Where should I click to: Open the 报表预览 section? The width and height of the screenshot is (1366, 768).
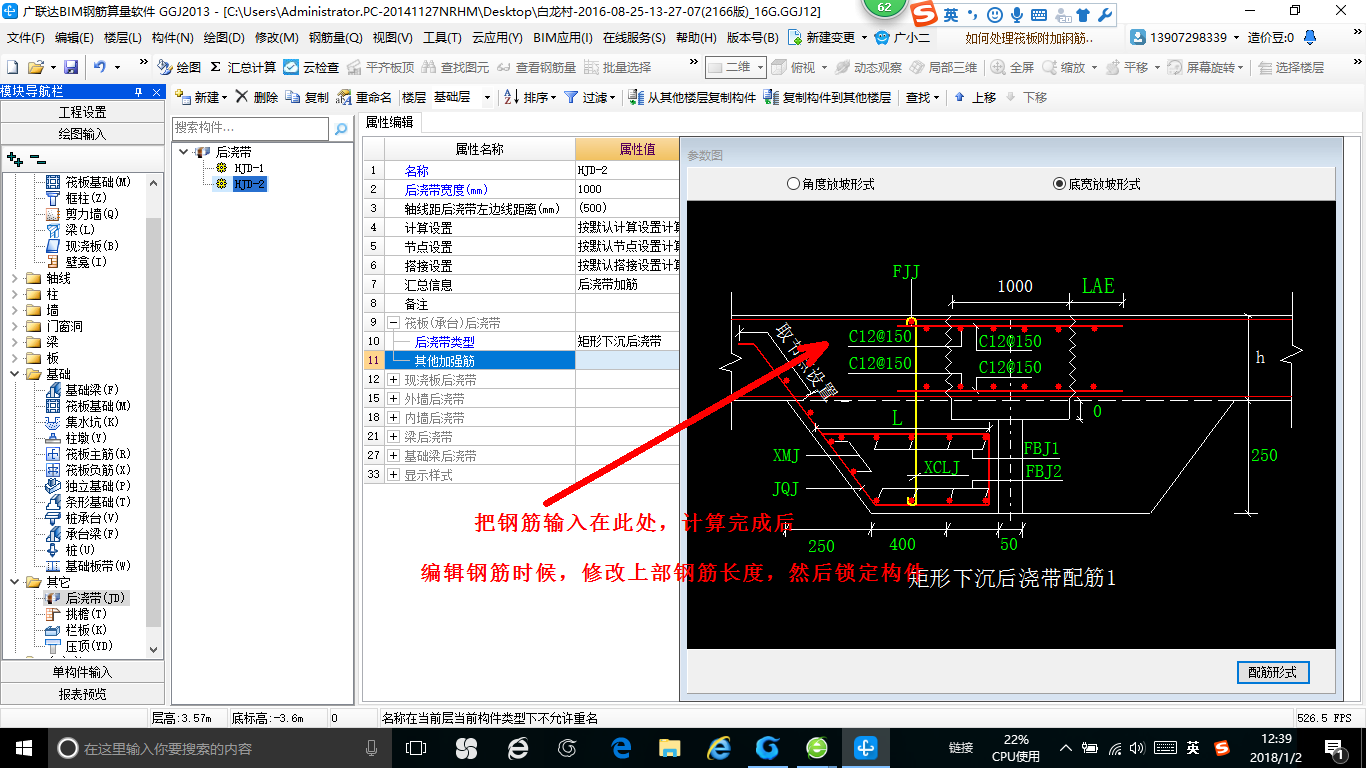tap(81, 694)
